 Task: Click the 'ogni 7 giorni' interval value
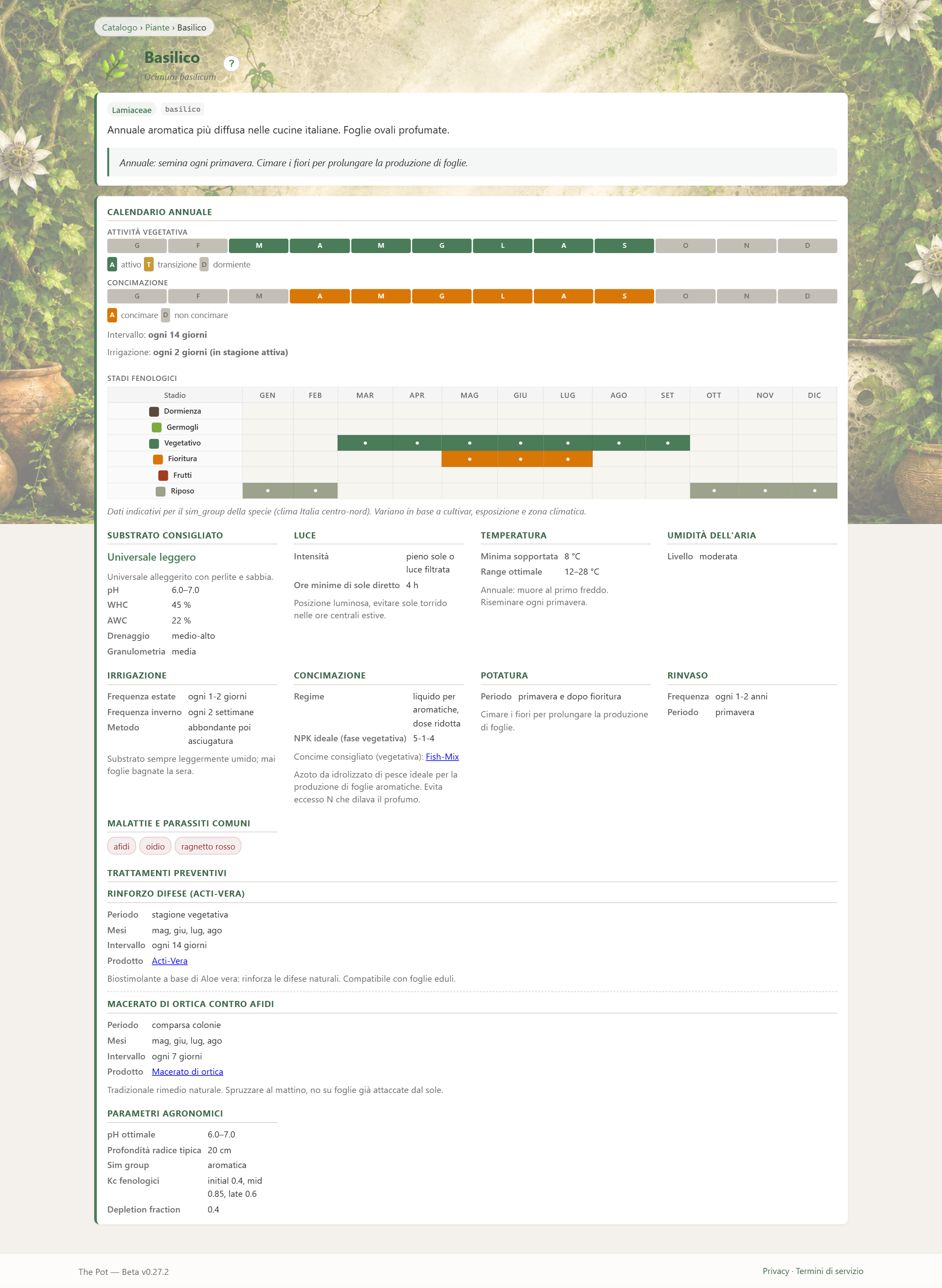click(x=177, y=1056)
